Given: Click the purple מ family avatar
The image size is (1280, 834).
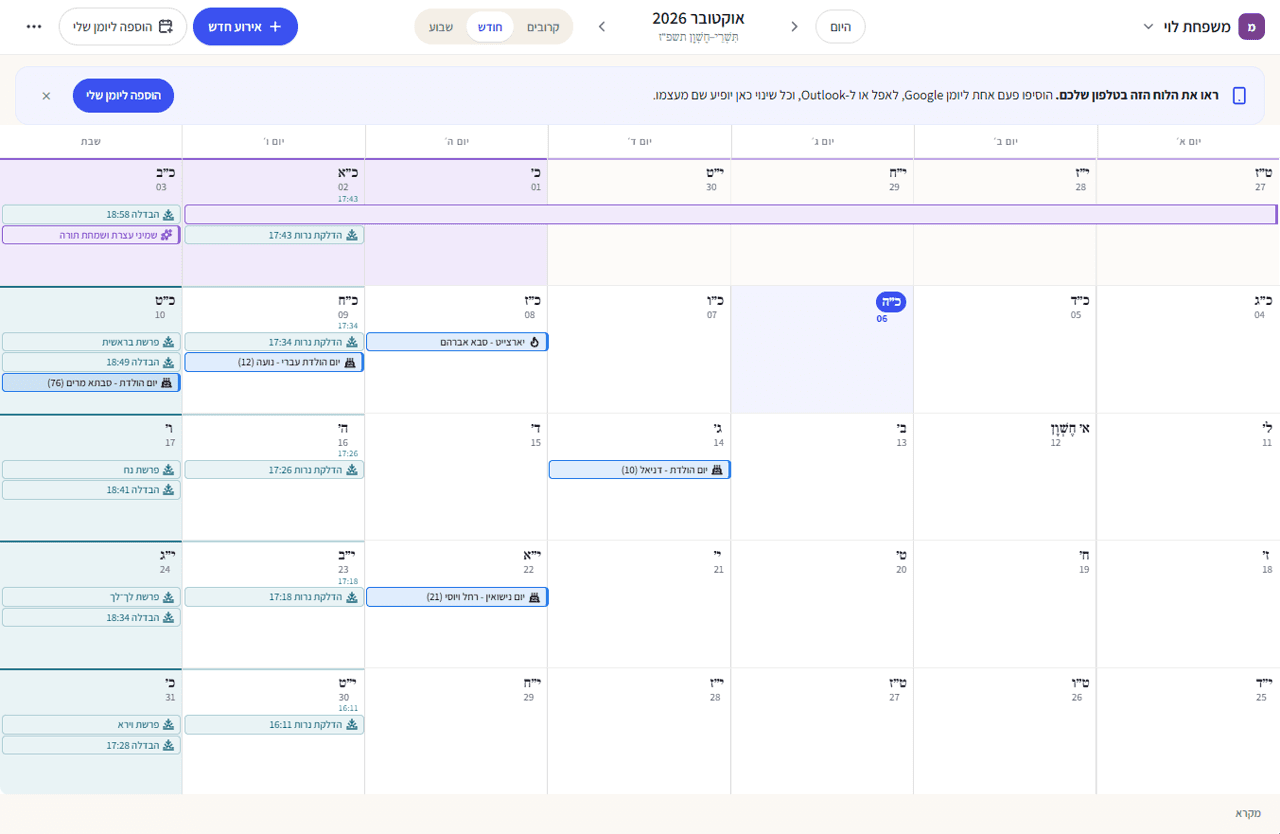Looking at the screenshot, I should 1251,26.
